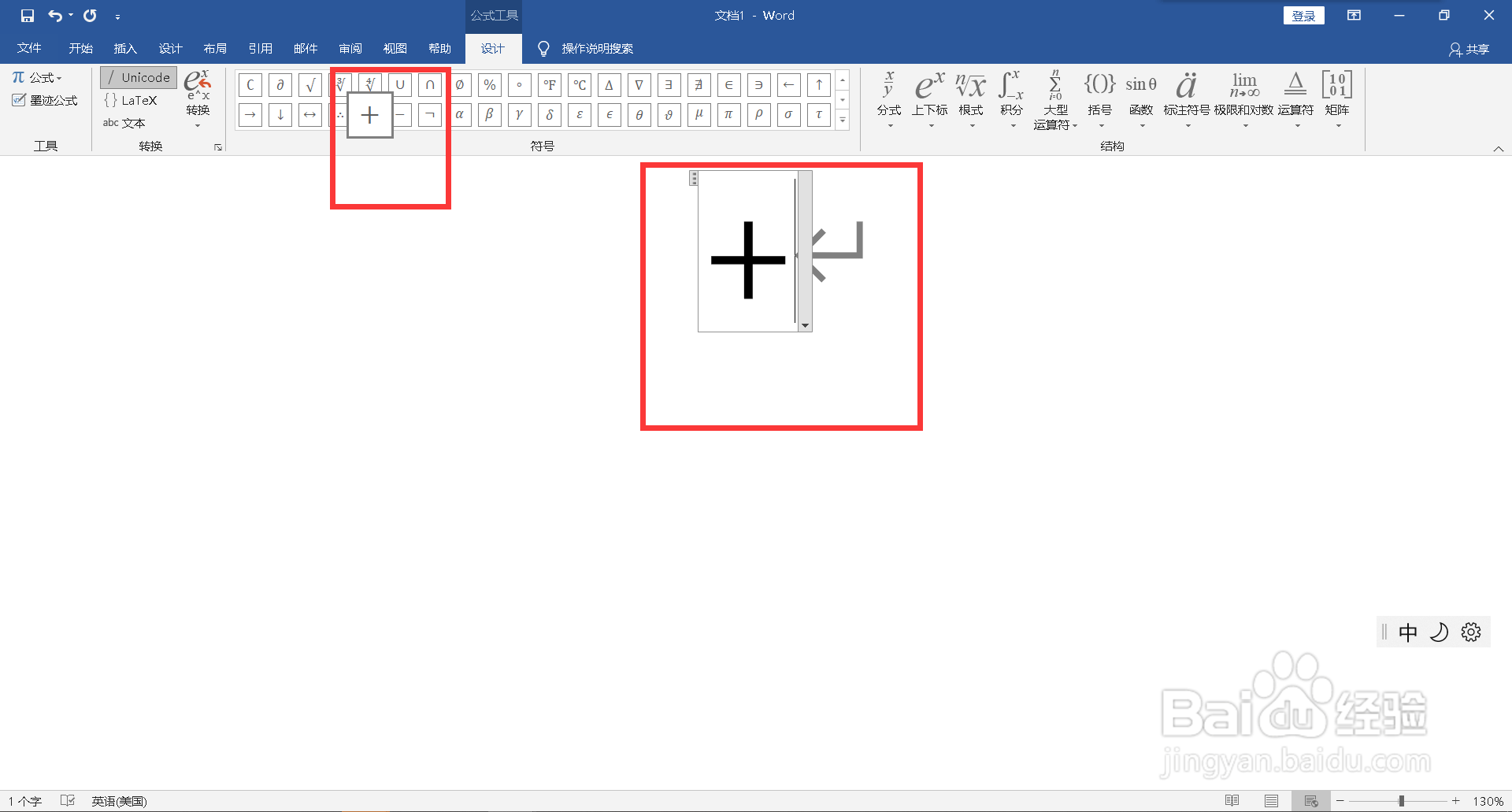Click the Undo icon in title bar
Screen dimensions: 1512x812
[54, 16]
